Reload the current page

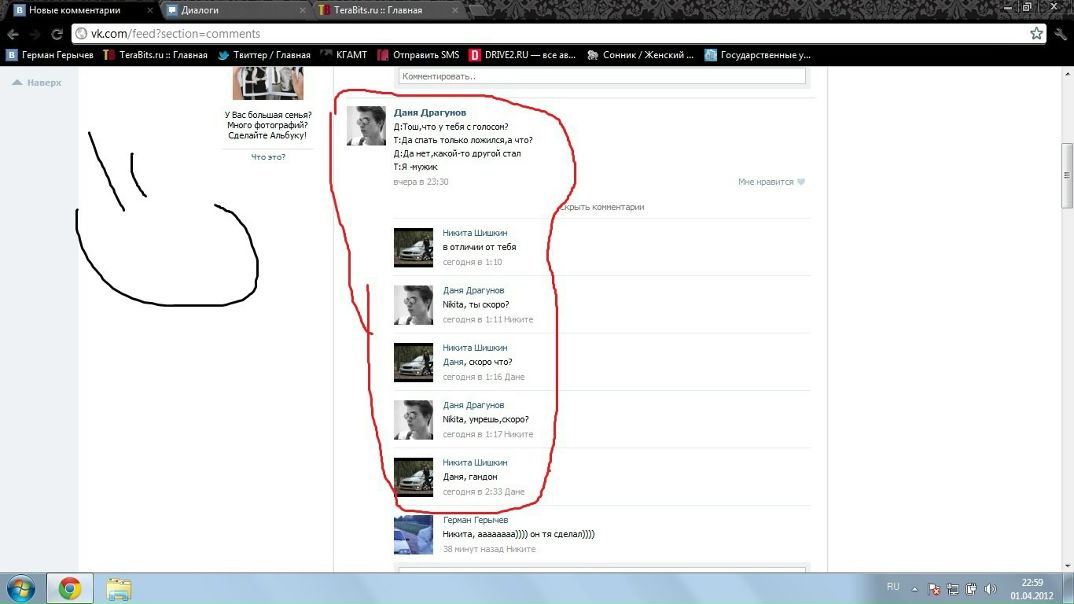coord(58,33)
